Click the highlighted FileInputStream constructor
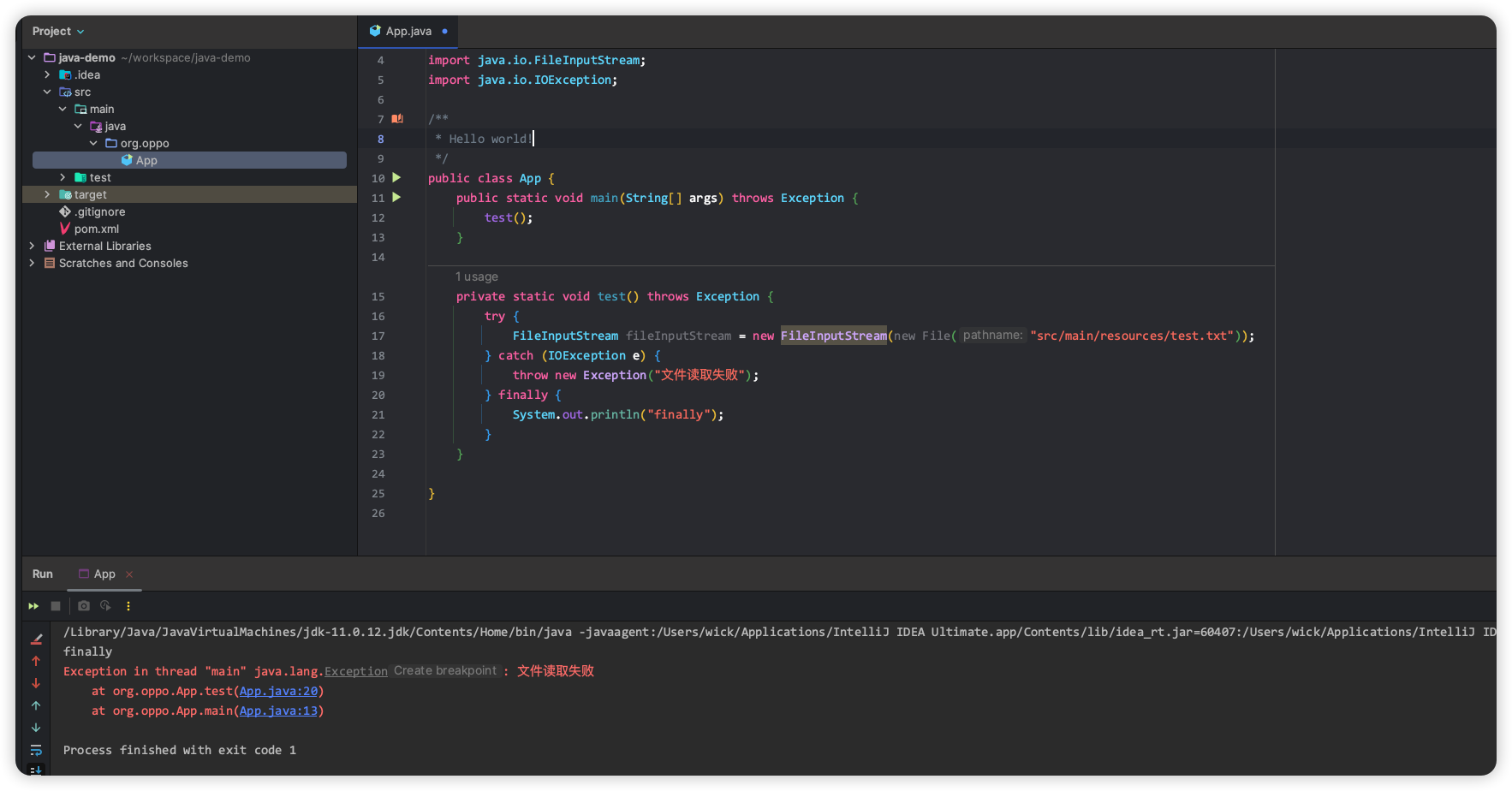This screenshot has width=1512, height=791. (x=834, y=336)
